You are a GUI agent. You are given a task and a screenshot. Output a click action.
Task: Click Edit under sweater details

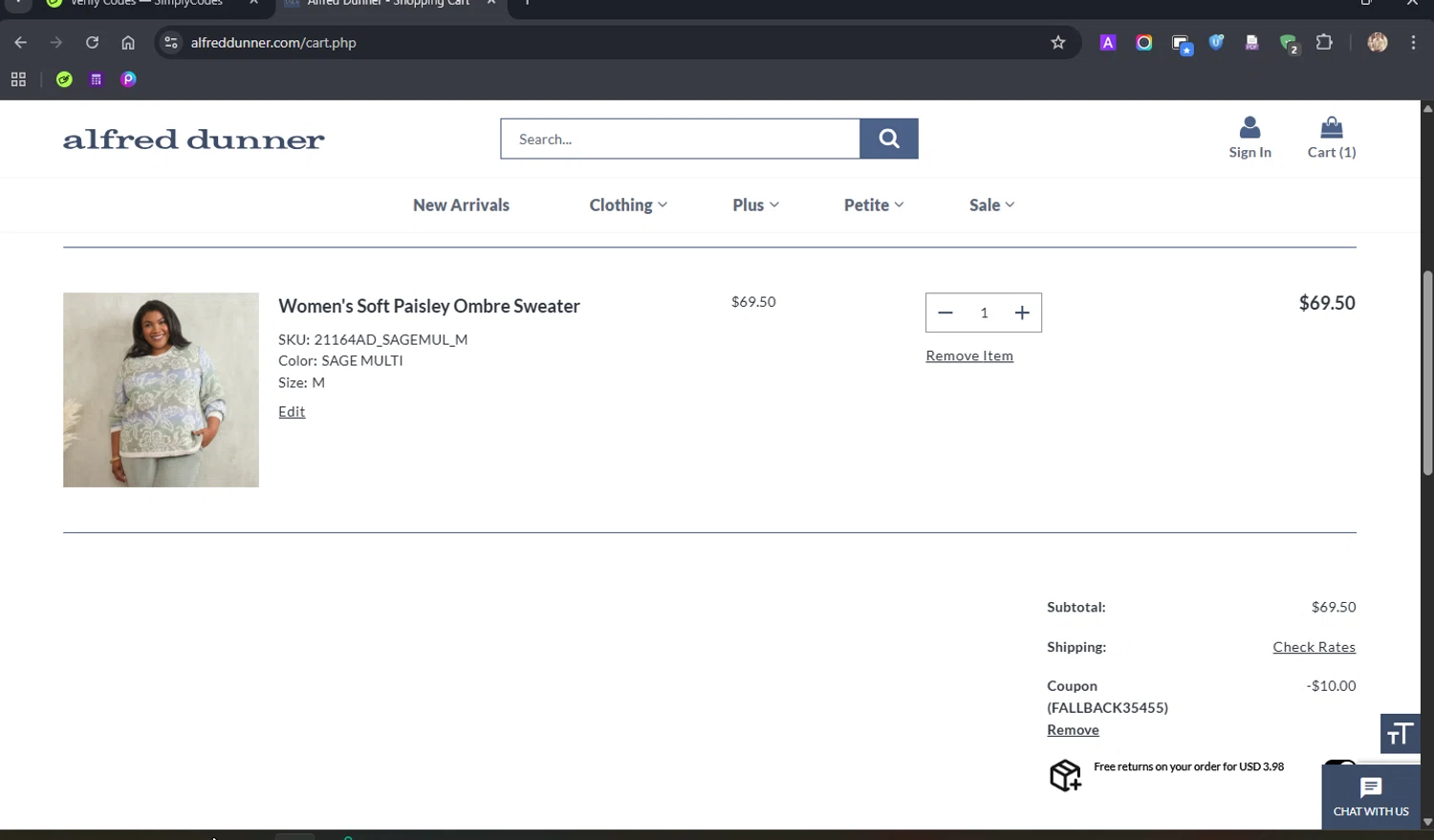coord(292,411)
